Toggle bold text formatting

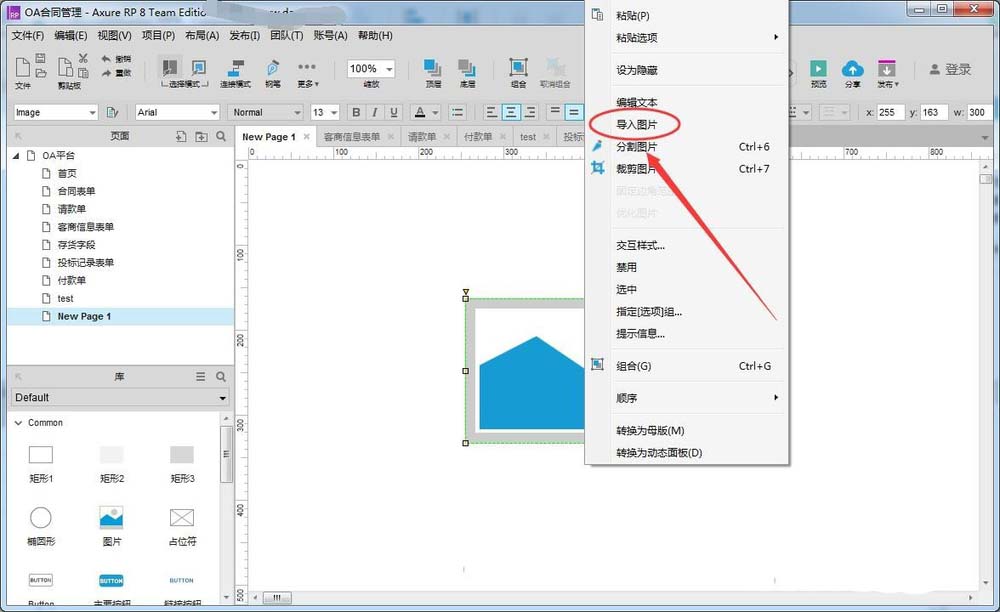pos(356,113)
